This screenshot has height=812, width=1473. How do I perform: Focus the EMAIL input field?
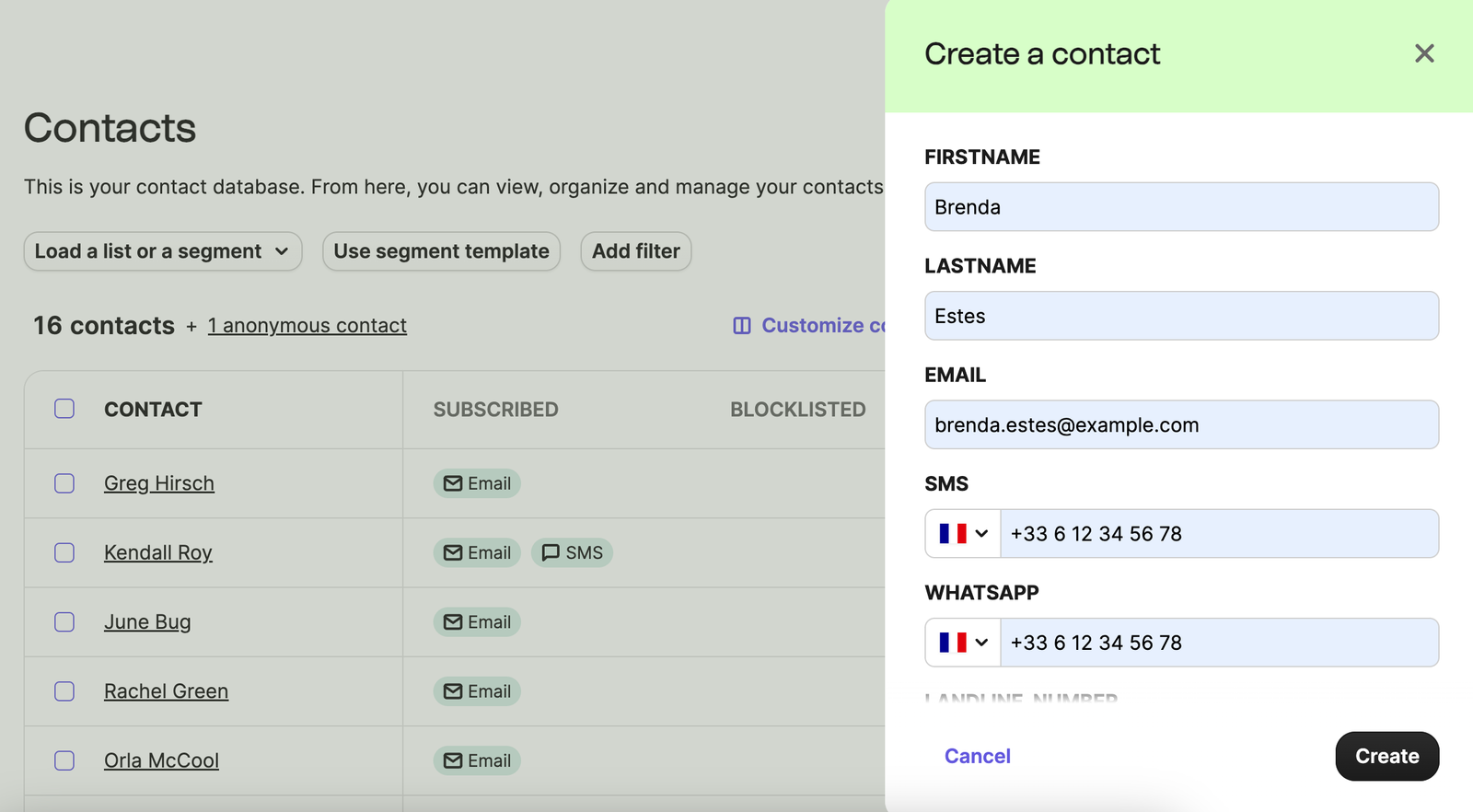click(x=1181, y=424)
